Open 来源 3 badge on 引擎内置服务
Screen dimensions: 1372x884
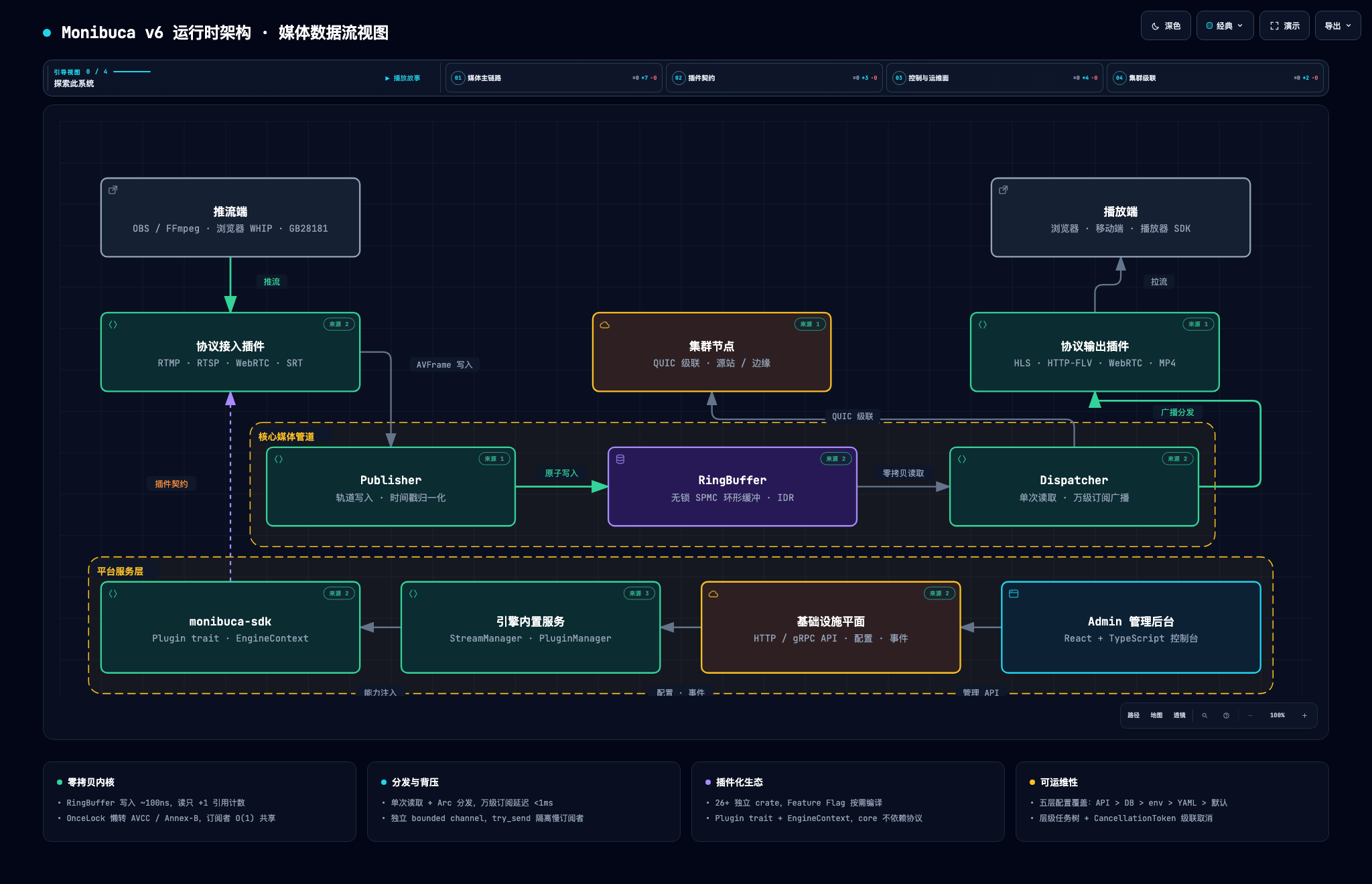point(639,593)
